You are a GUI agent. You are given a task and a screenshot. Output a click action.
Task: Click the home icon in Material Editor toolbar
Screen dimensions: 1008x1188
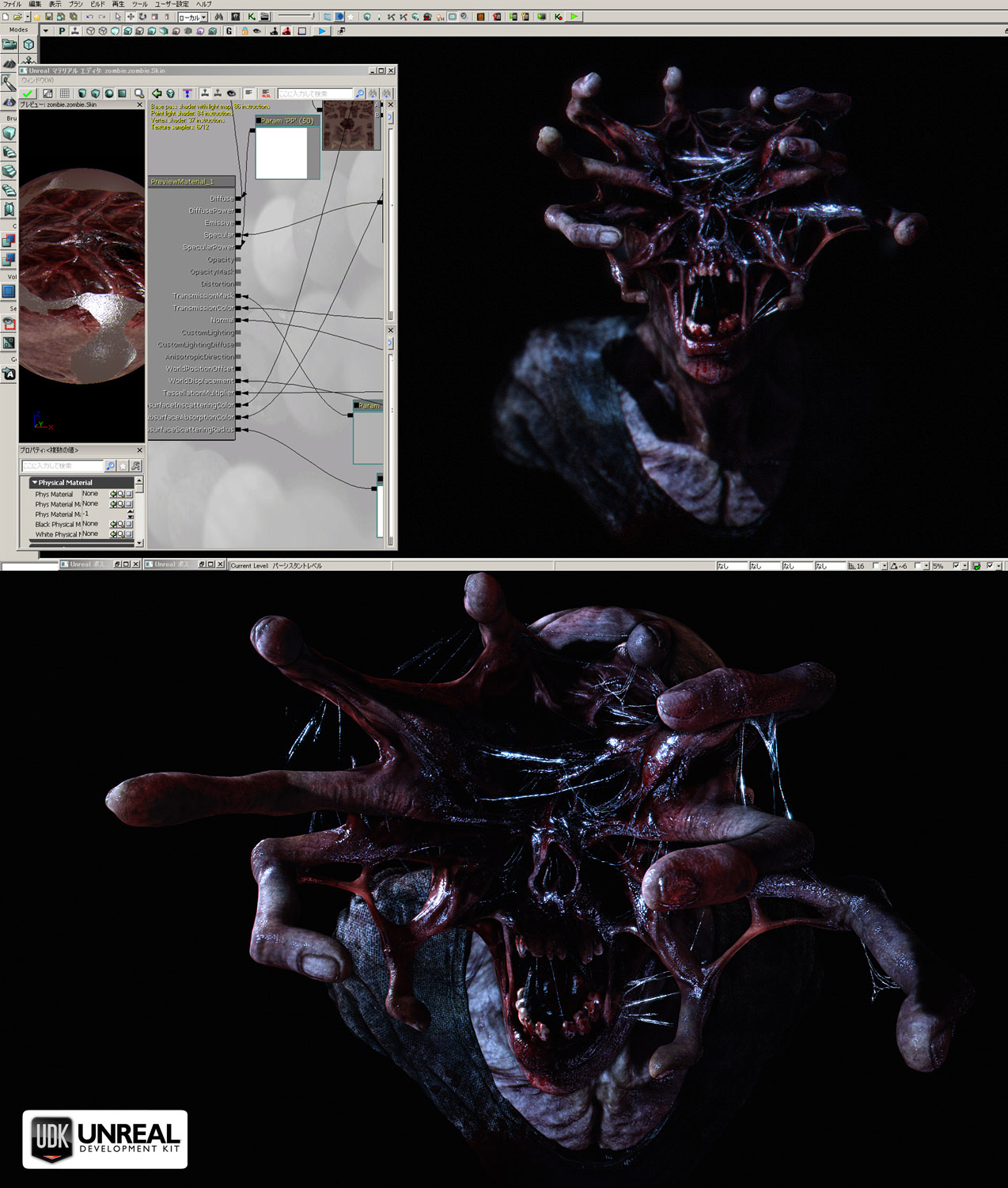170,93
